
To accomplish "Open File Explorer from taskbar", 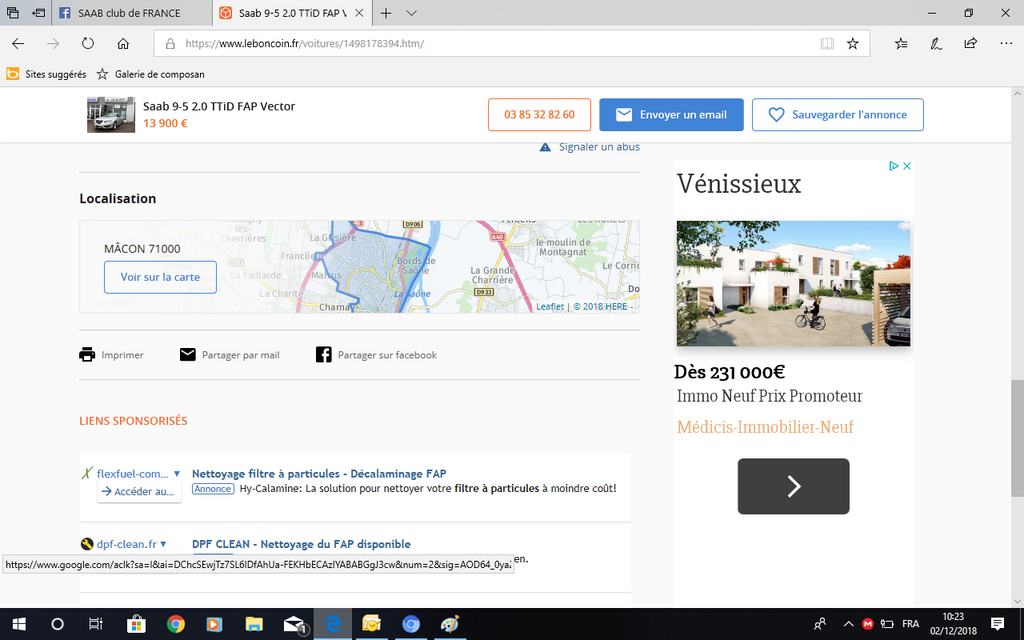I will [x=253, y=624].
